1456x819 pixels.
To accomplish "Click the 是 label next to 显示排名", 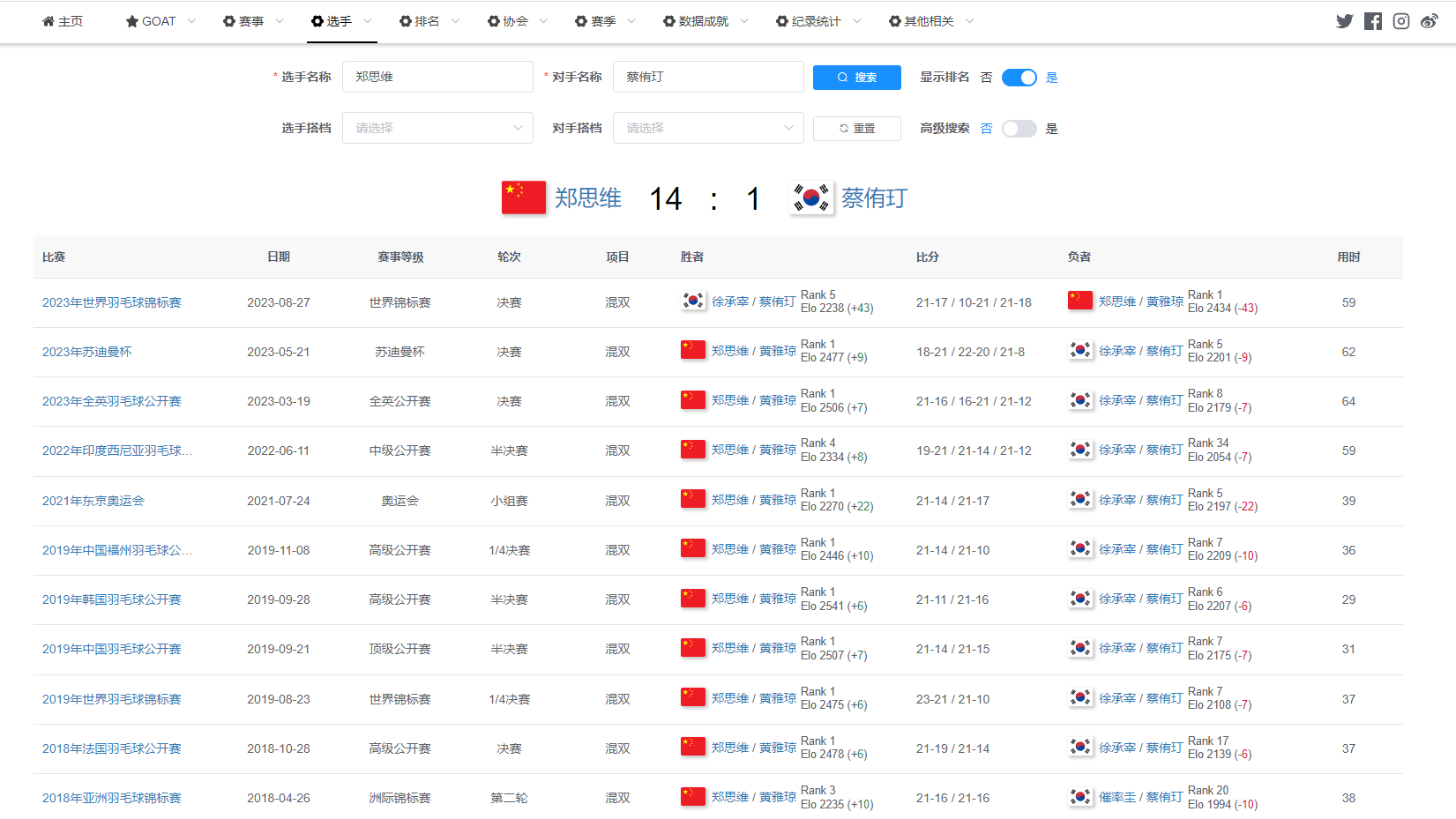I will coord(1051,78).
